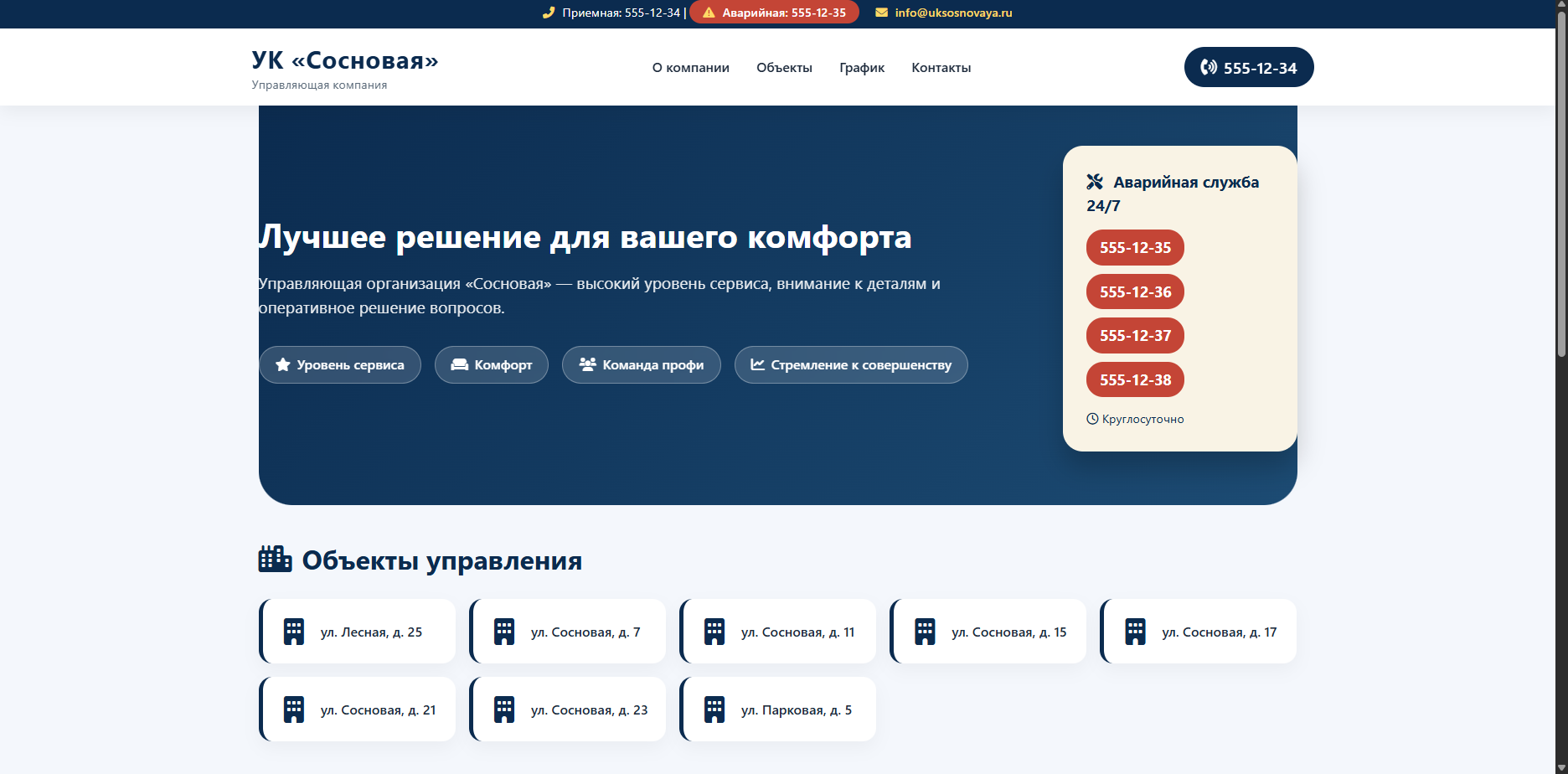
Task: Click the Приемная: 555-12-34 phone link
Action: point(621,13)
